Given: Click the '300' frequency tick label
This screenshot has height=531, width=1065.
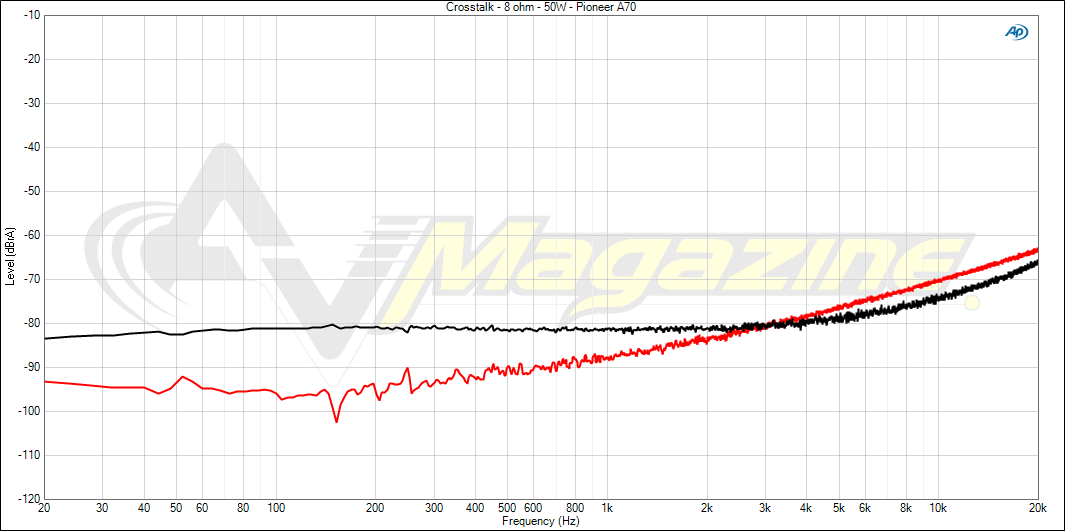Looking at the screenshot, I should (x=433, y=508).
